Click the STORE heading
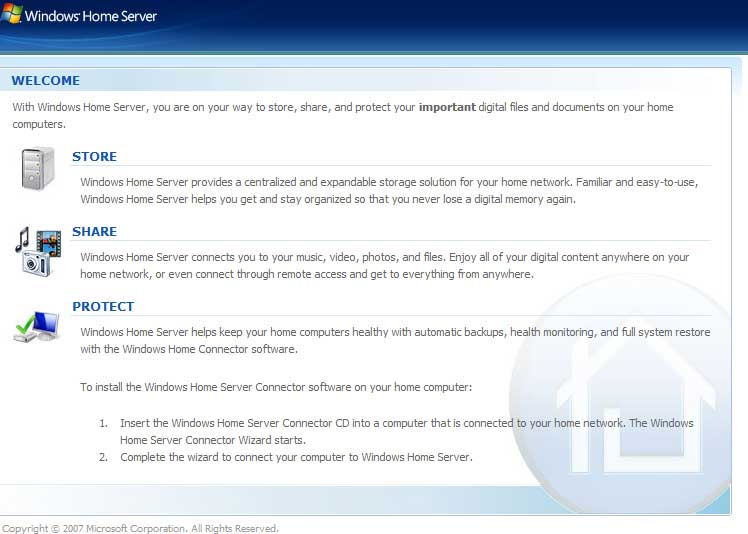This screenshot has width=748, height=534. coord(94,157)
